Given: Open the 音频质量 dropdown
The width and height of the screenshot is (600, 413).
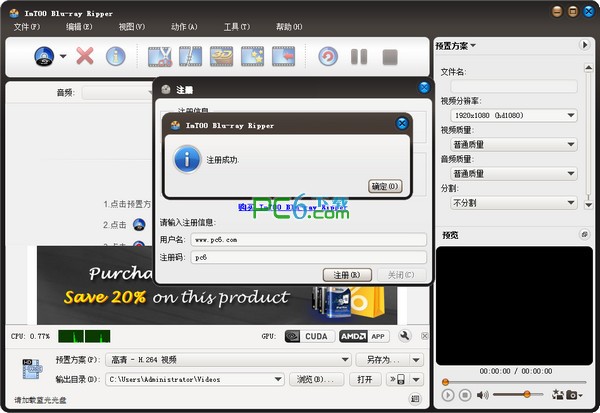Looking at the screenshot, I should [x=514, y=173].
